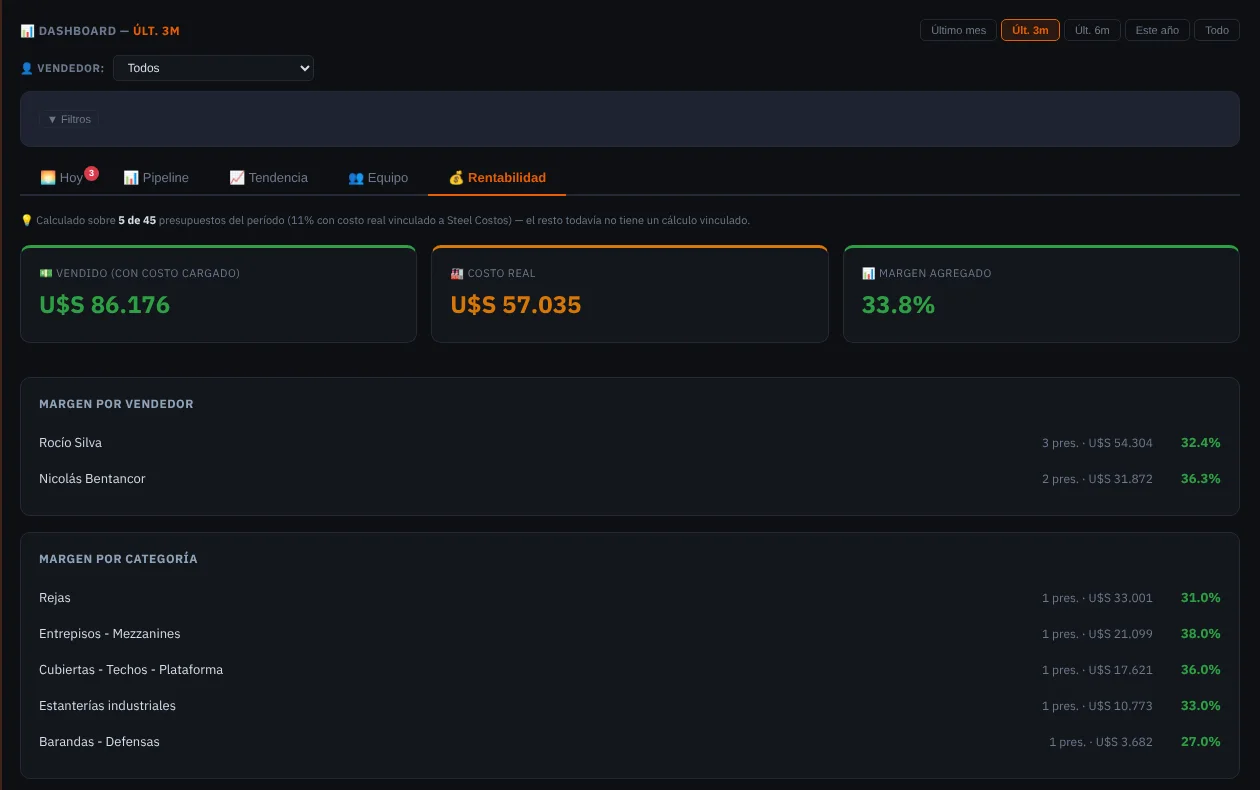Click the red notification badge on Hoy
The height and width of the screenshot is (790, 1260).
[x=91, y=173]
